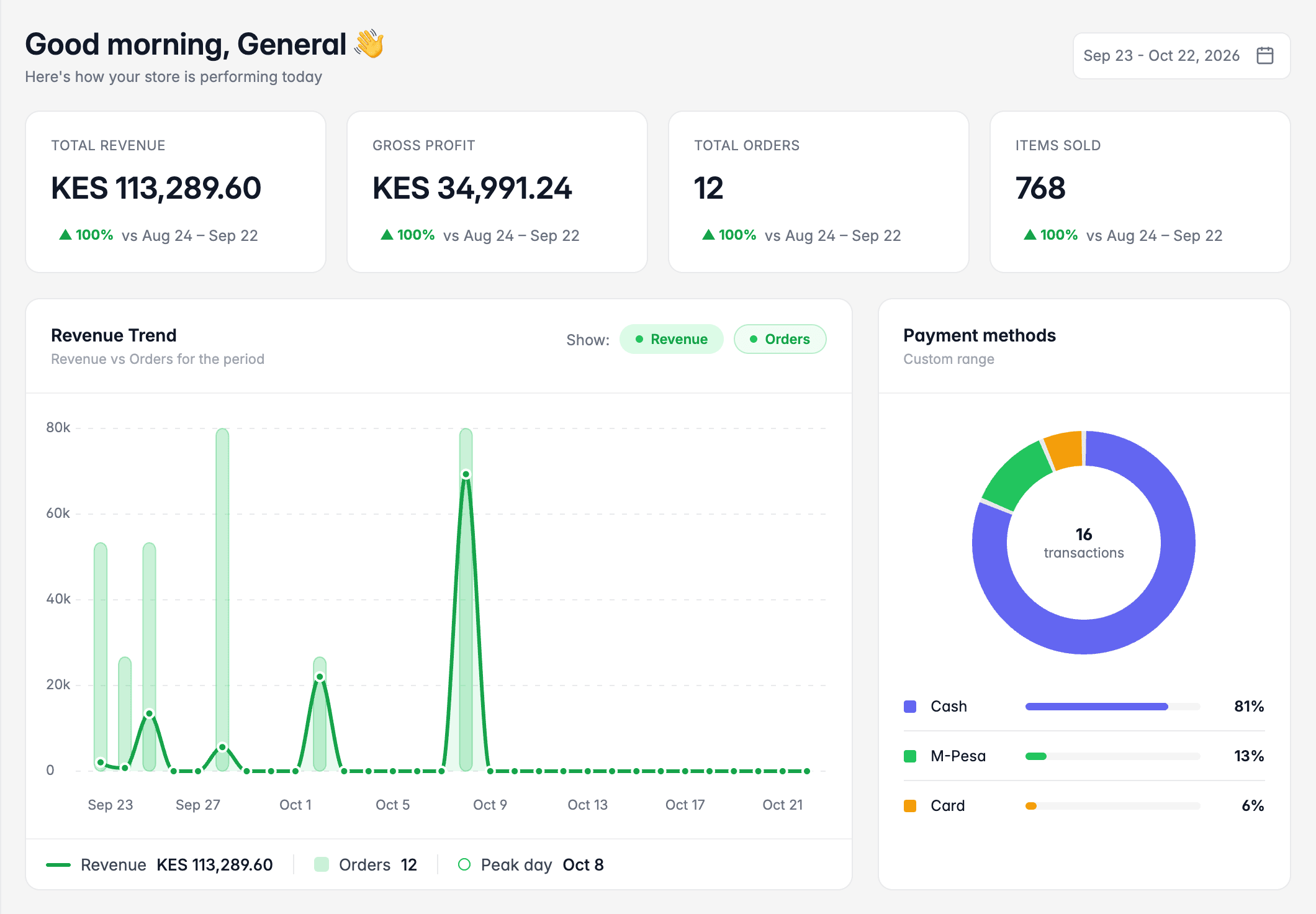
Task: Click the M-Pesa 13% progress bar
Action: [x=1112, y=756]
